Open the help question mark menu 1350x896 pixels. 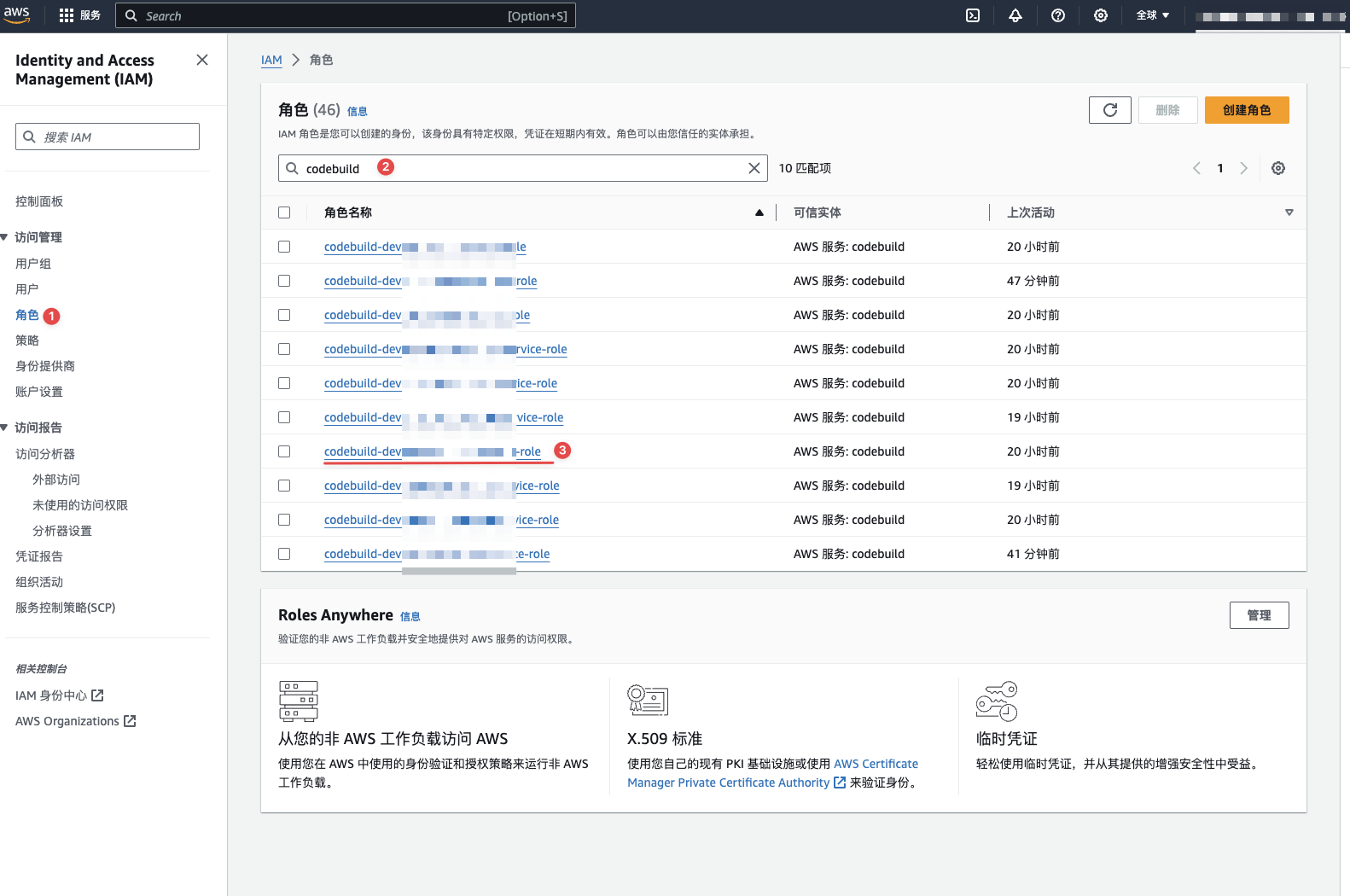1058,15
